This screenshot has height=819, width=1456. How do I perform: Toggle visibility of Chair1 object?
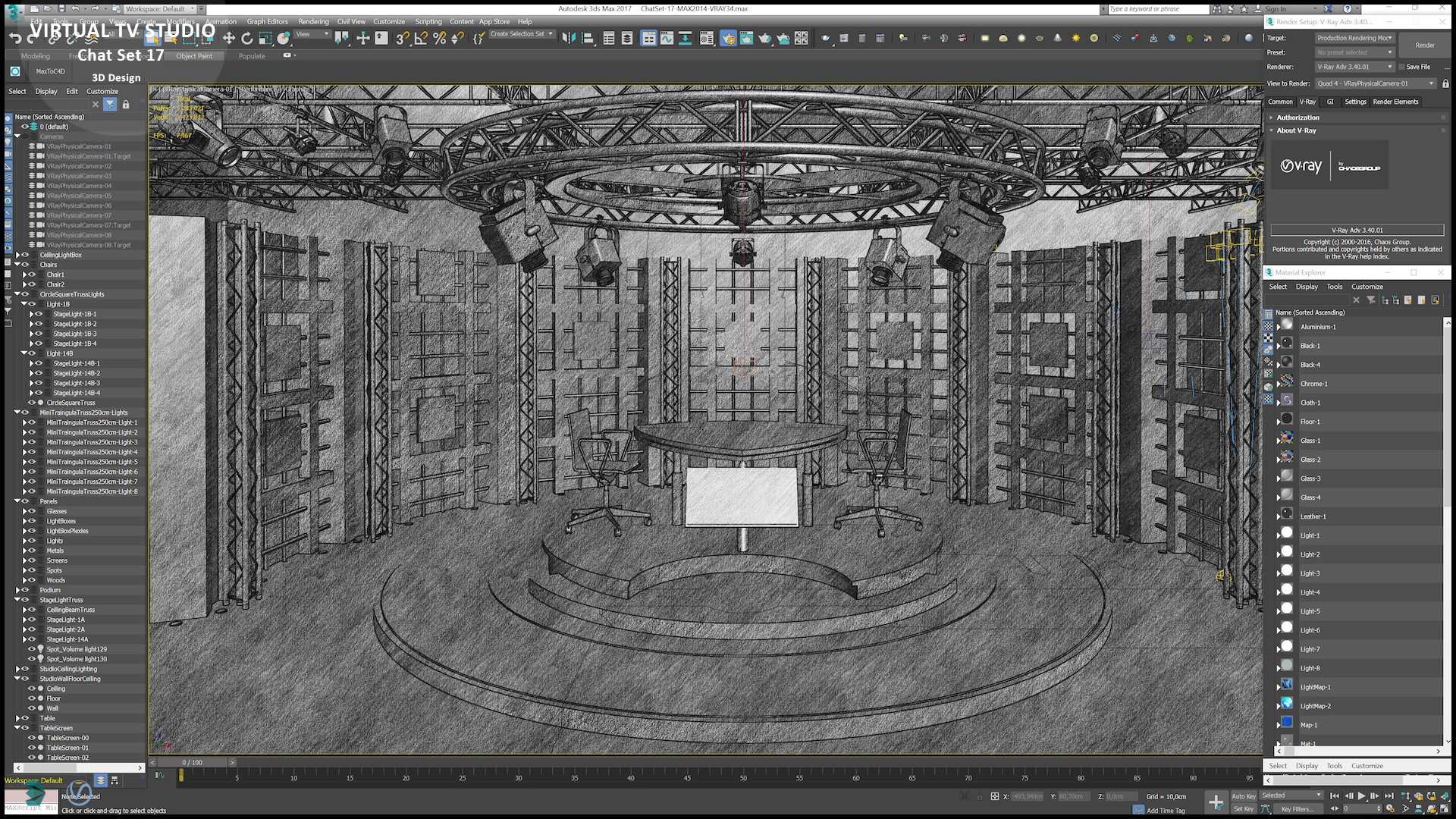pos(32,275)
